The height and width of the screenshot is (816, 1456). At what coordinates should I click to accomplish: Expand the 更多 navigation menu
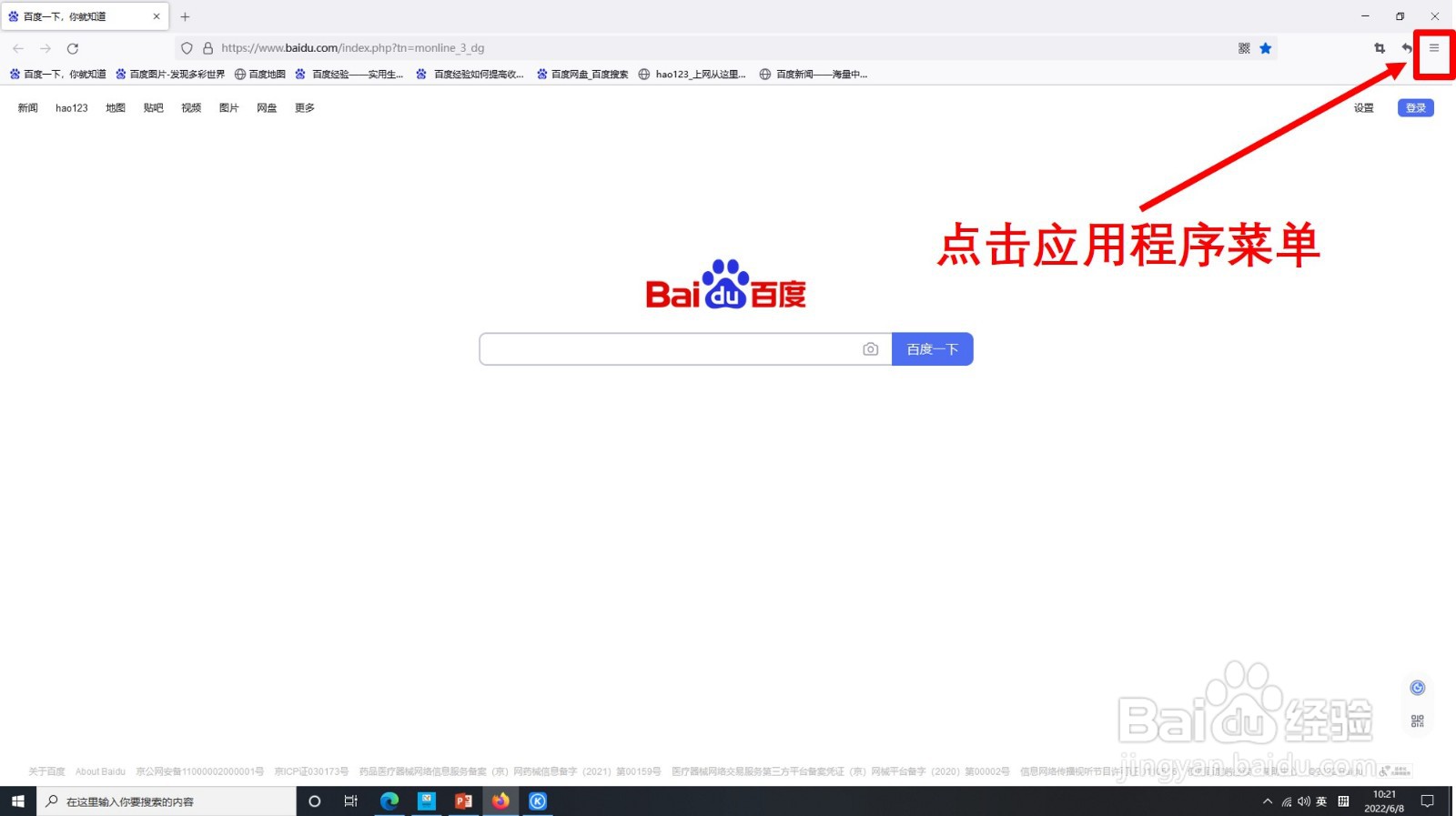point(305,107)
